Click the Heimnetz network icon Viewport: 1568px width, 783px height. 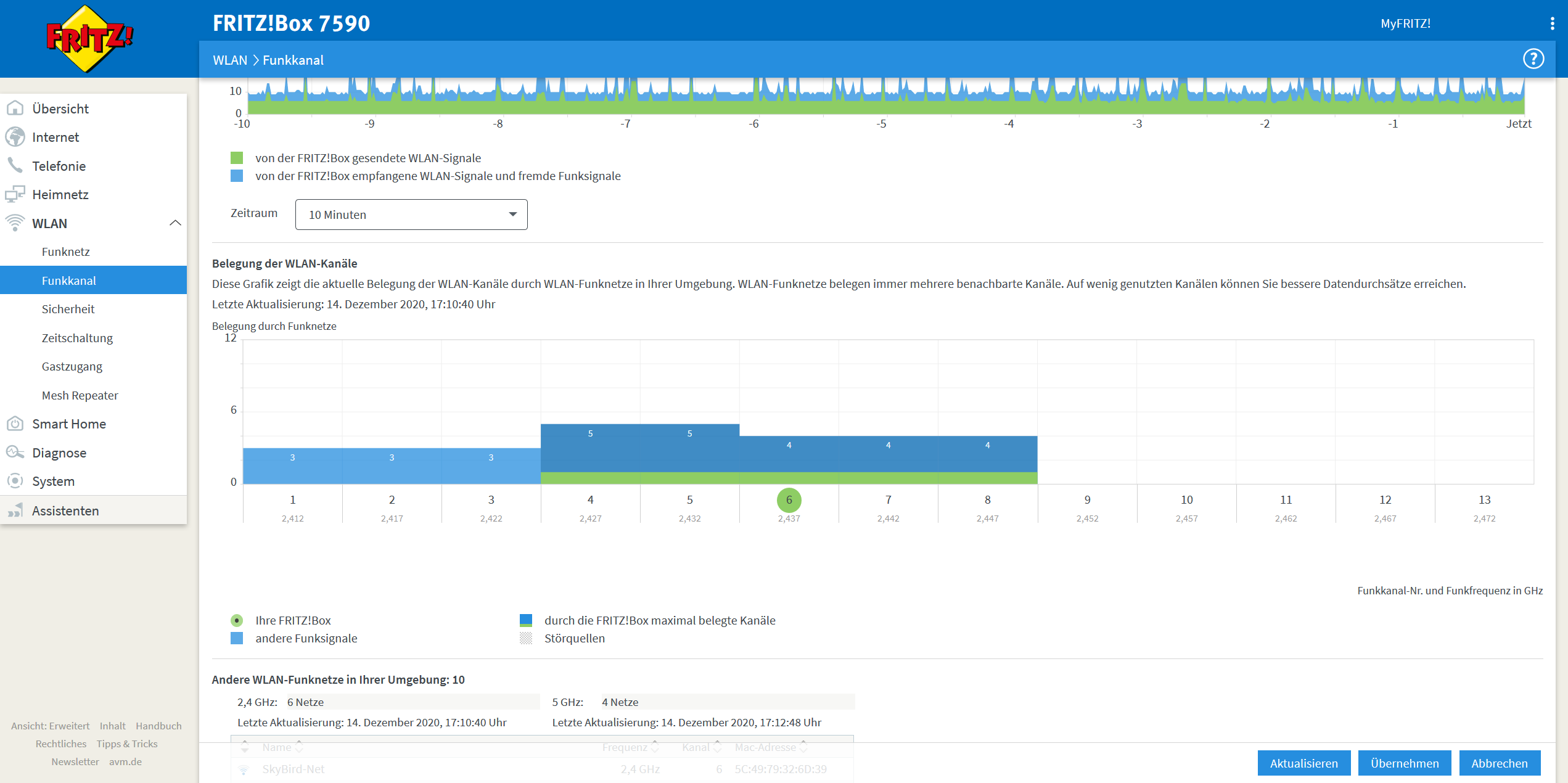pos(15,194)
